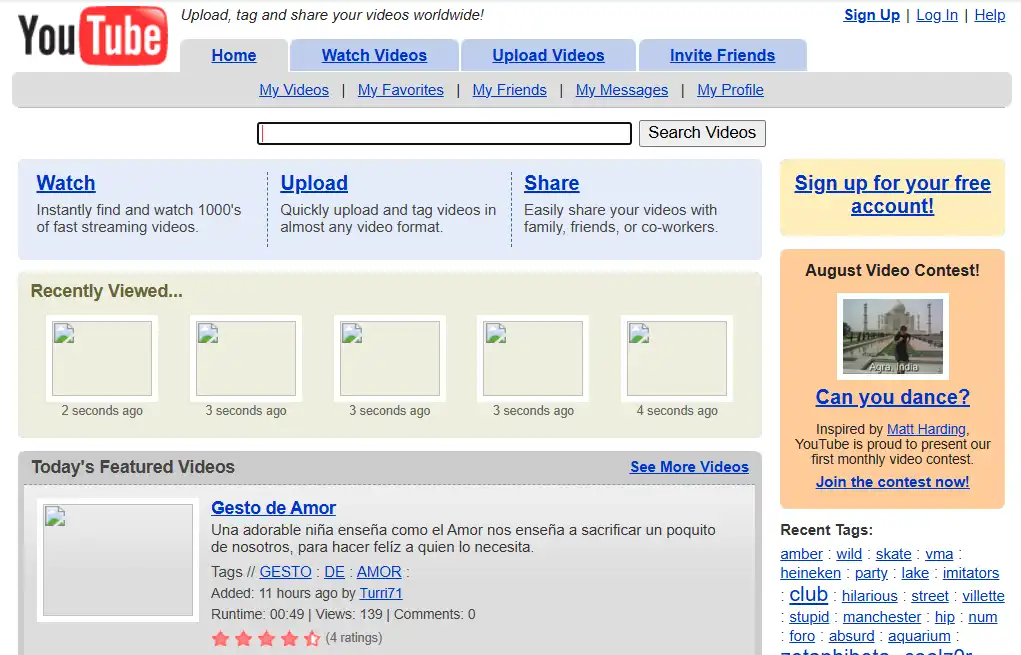Open the Help page
Screen dimensions: 1021x655
(x=990, y=15)
